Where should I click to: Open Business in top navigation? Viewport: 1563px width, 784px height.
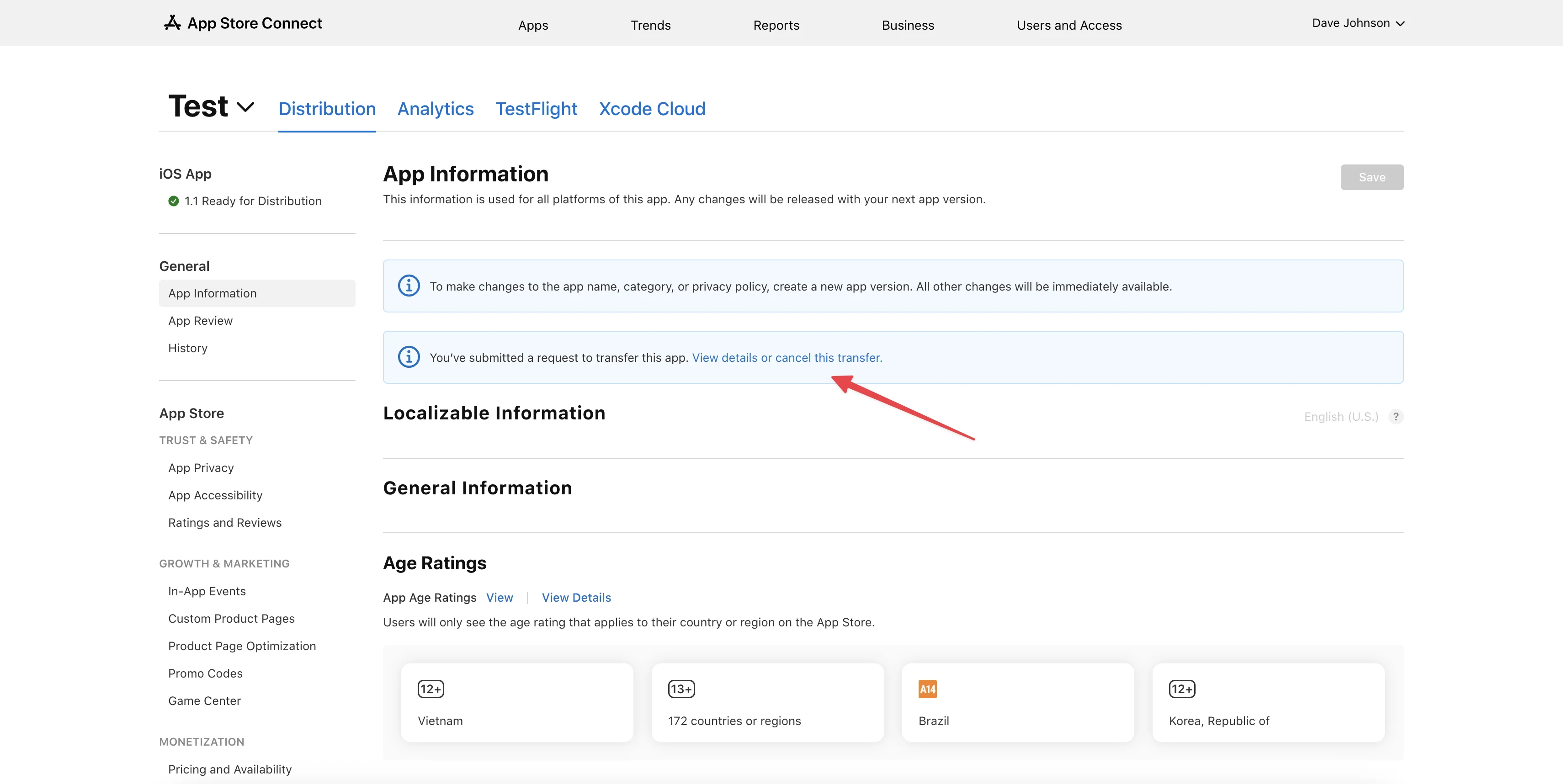point(908,25)
